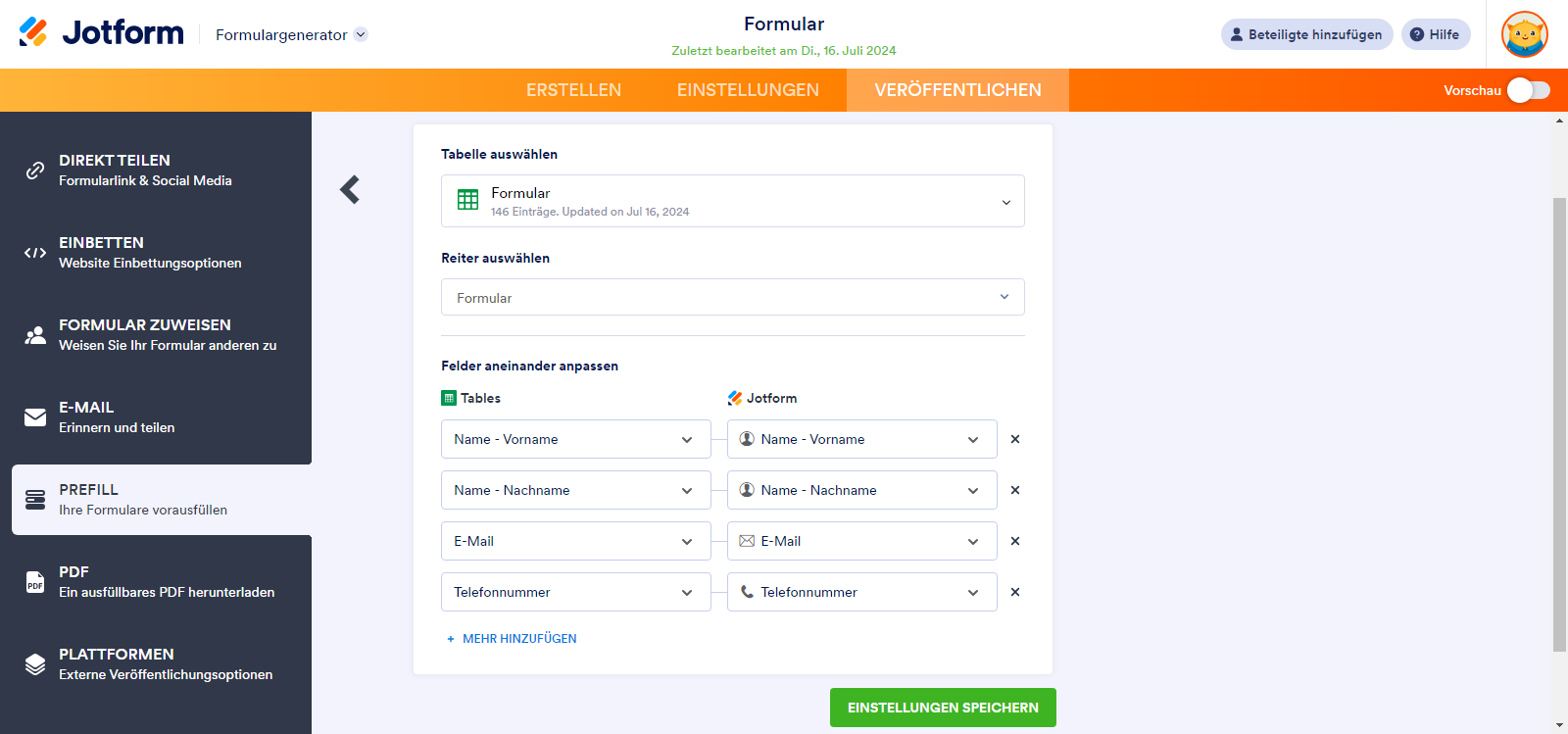Remove the Telefonnummer mapping with X icon
Viewport: 1568px width, 734px height.
[x=1015, y=592]
